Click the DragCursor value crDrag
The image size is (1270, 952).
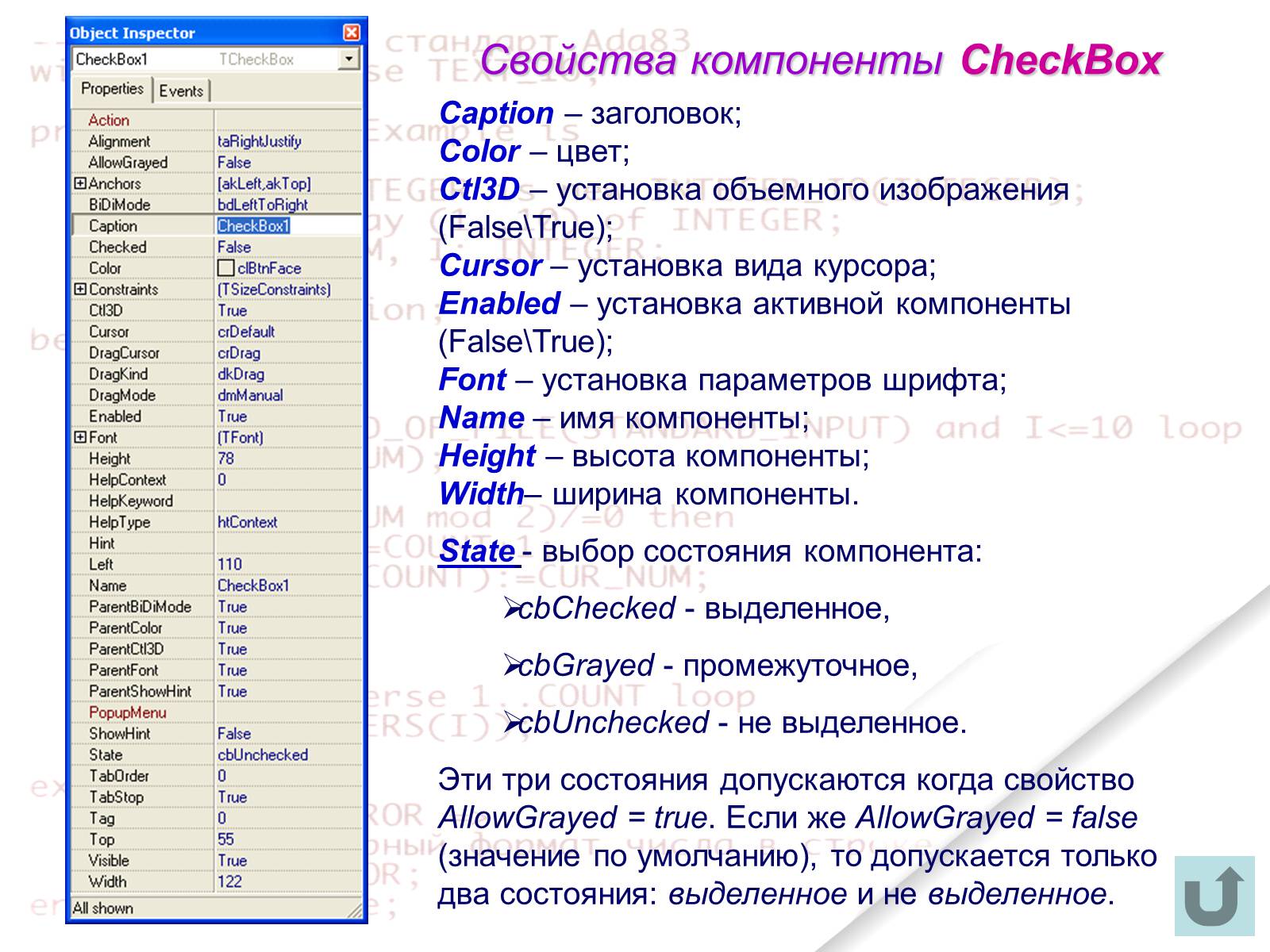[x=239, y=353]
